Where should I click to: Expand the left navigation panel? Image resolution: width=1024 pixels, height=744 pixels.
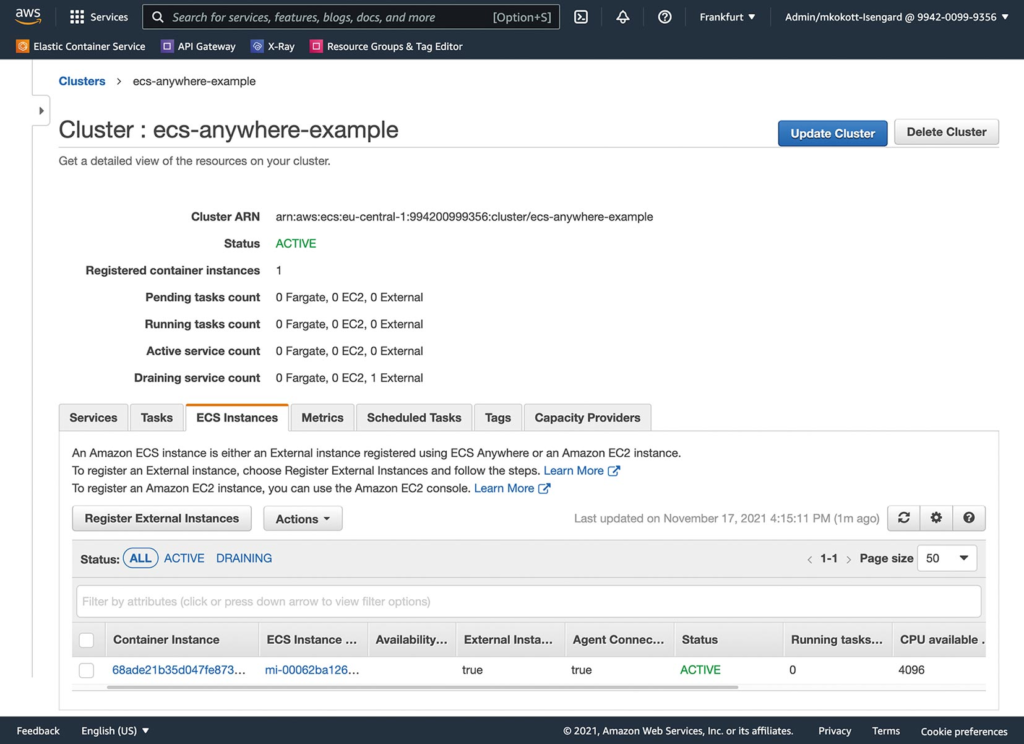pos(41,110)
